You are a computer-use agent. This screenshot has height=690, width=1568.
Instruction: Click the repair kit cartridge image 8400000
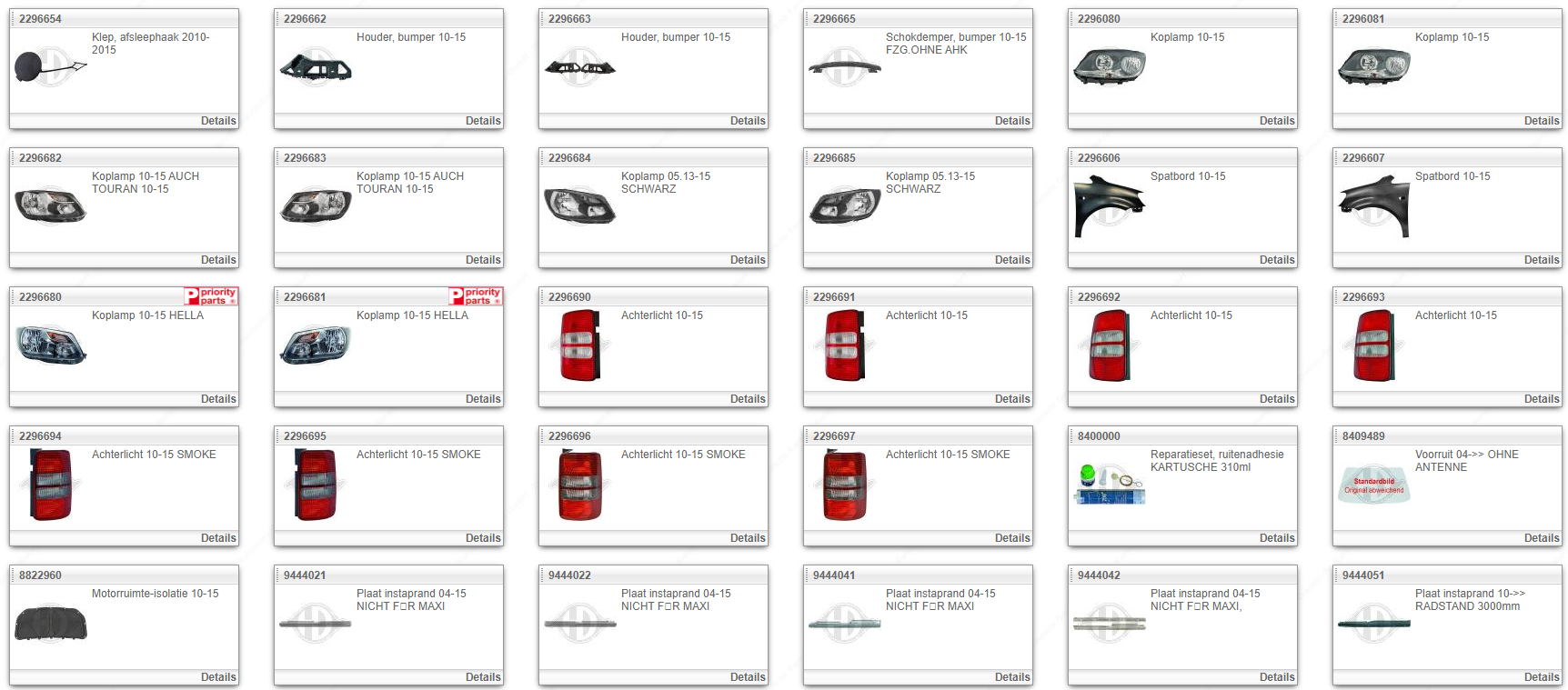coord(1110,484)
